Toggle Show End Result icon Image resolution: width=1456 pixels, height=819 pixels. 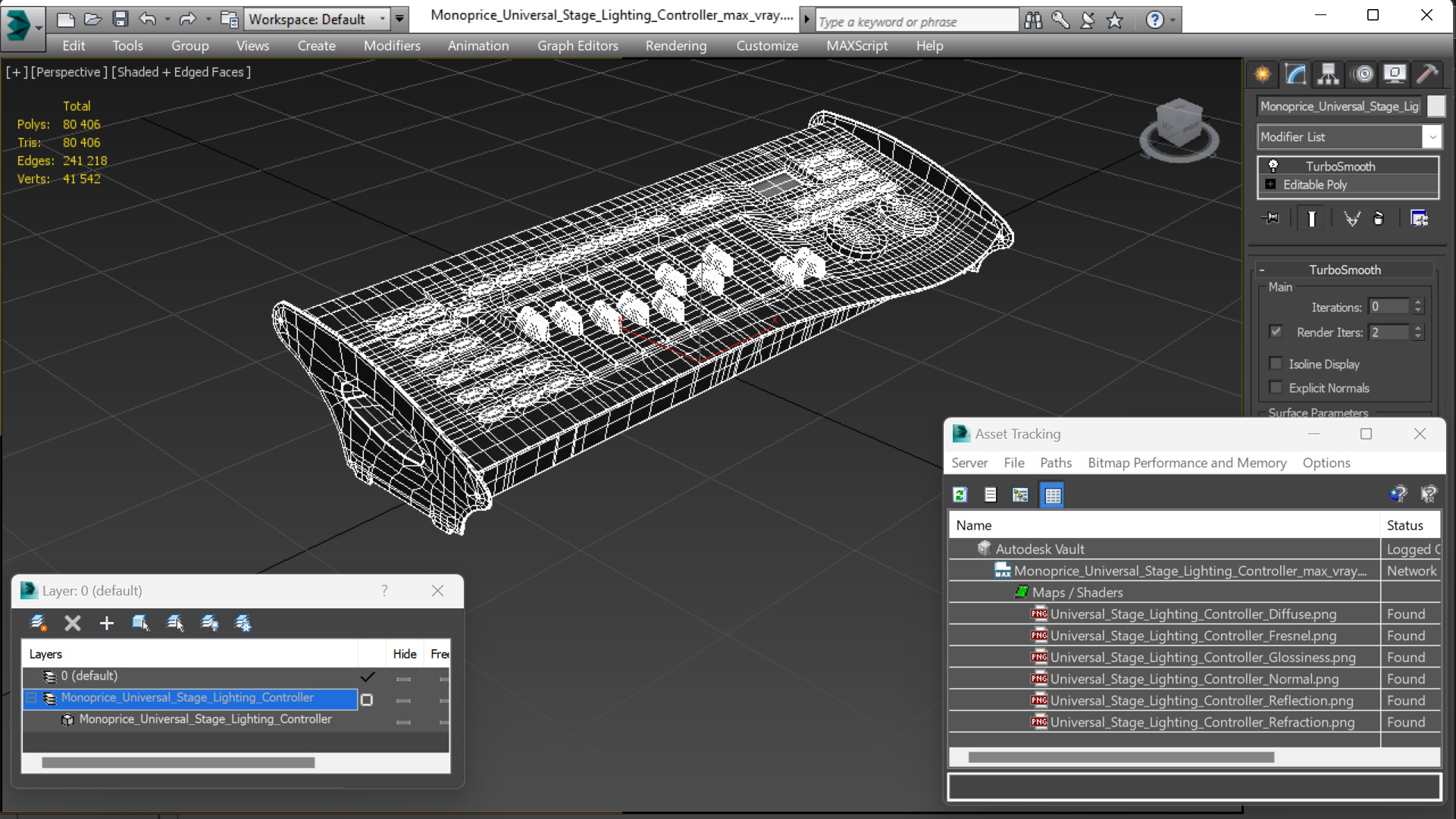1312,219
